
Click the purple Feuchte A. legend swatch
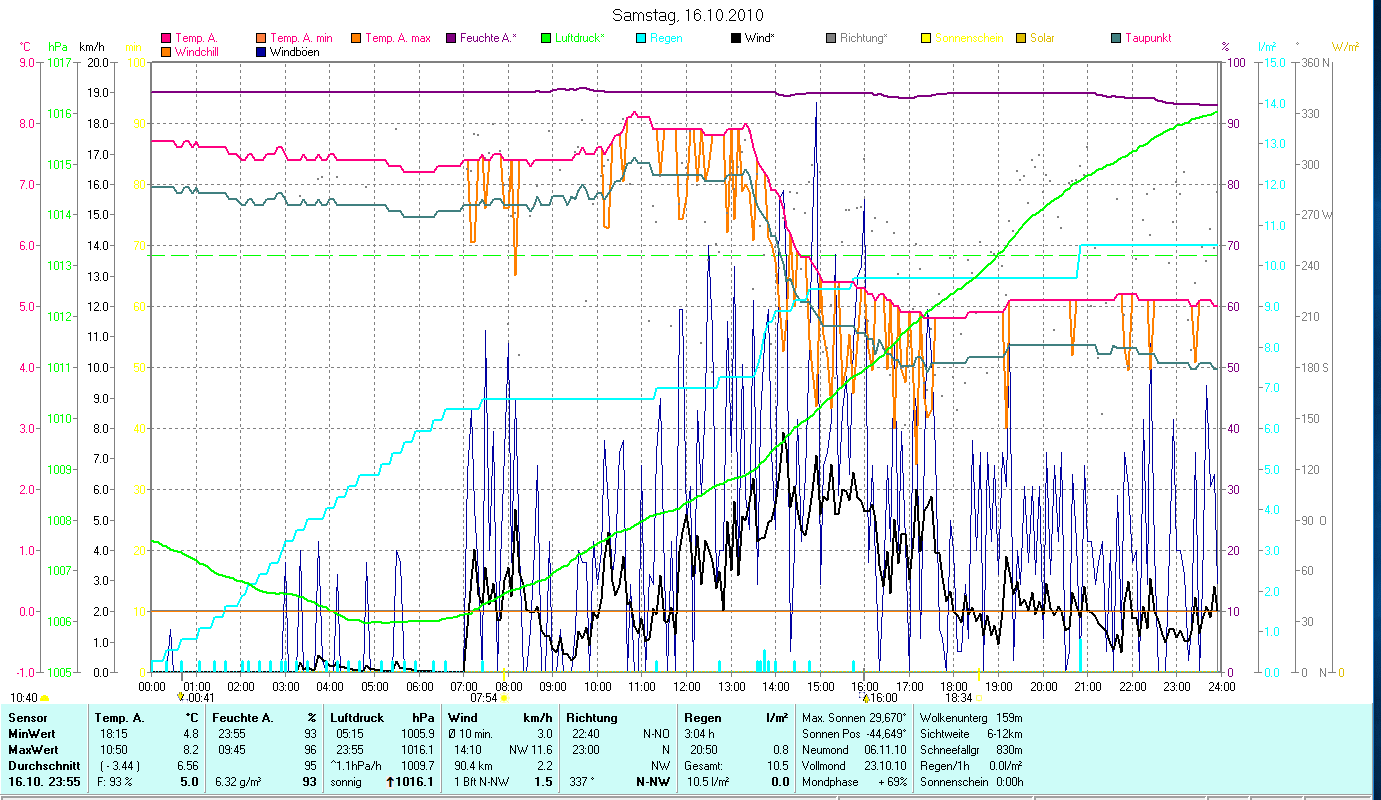pyautogui.click(x=451, y=39)
